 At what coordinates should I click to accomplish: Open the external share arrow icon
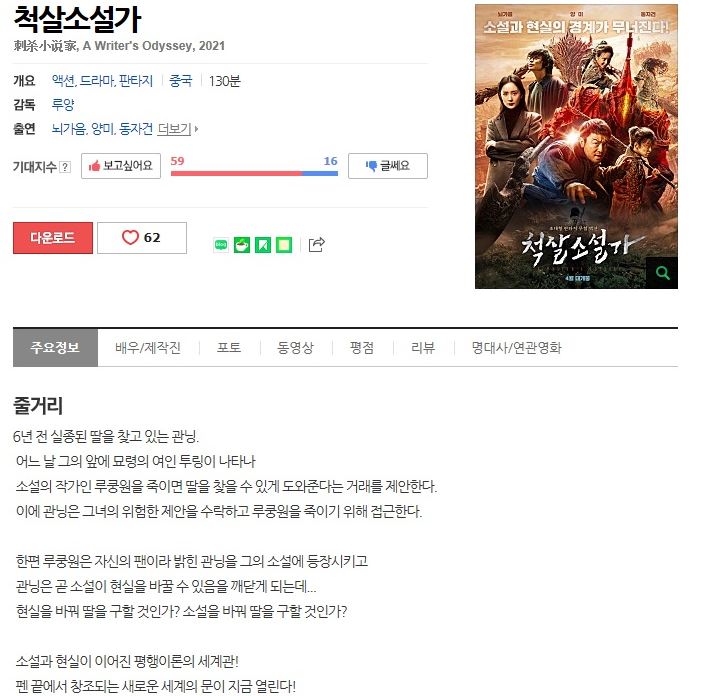(x=317, y=245)
